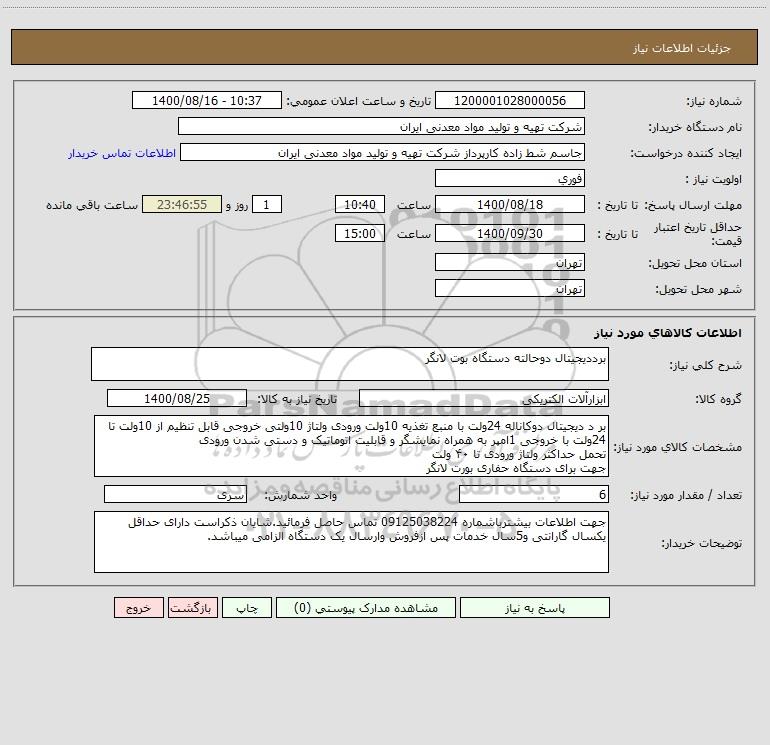Click response deadline date 1400/08/18
This screenshot has height=745, width=770.
click(510, 204)
